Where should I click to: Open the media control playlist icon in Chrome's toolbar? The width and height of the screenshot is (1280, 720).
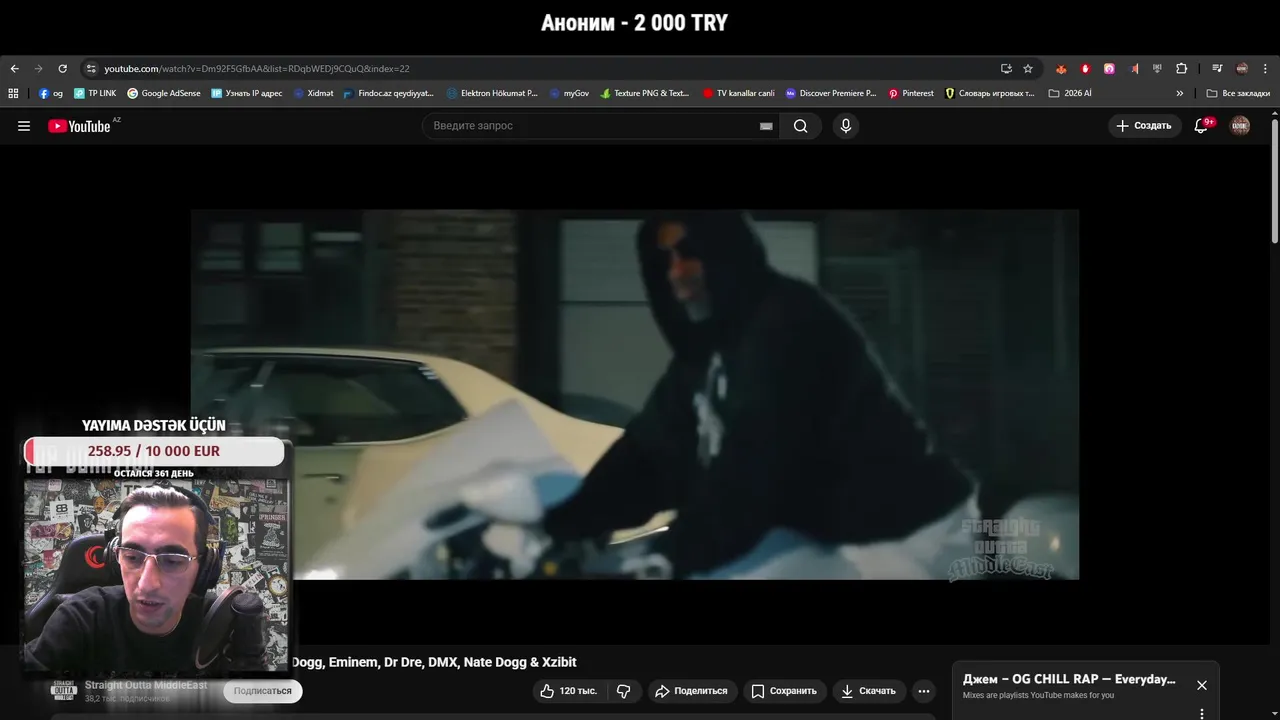click(x=1217, y=69)
